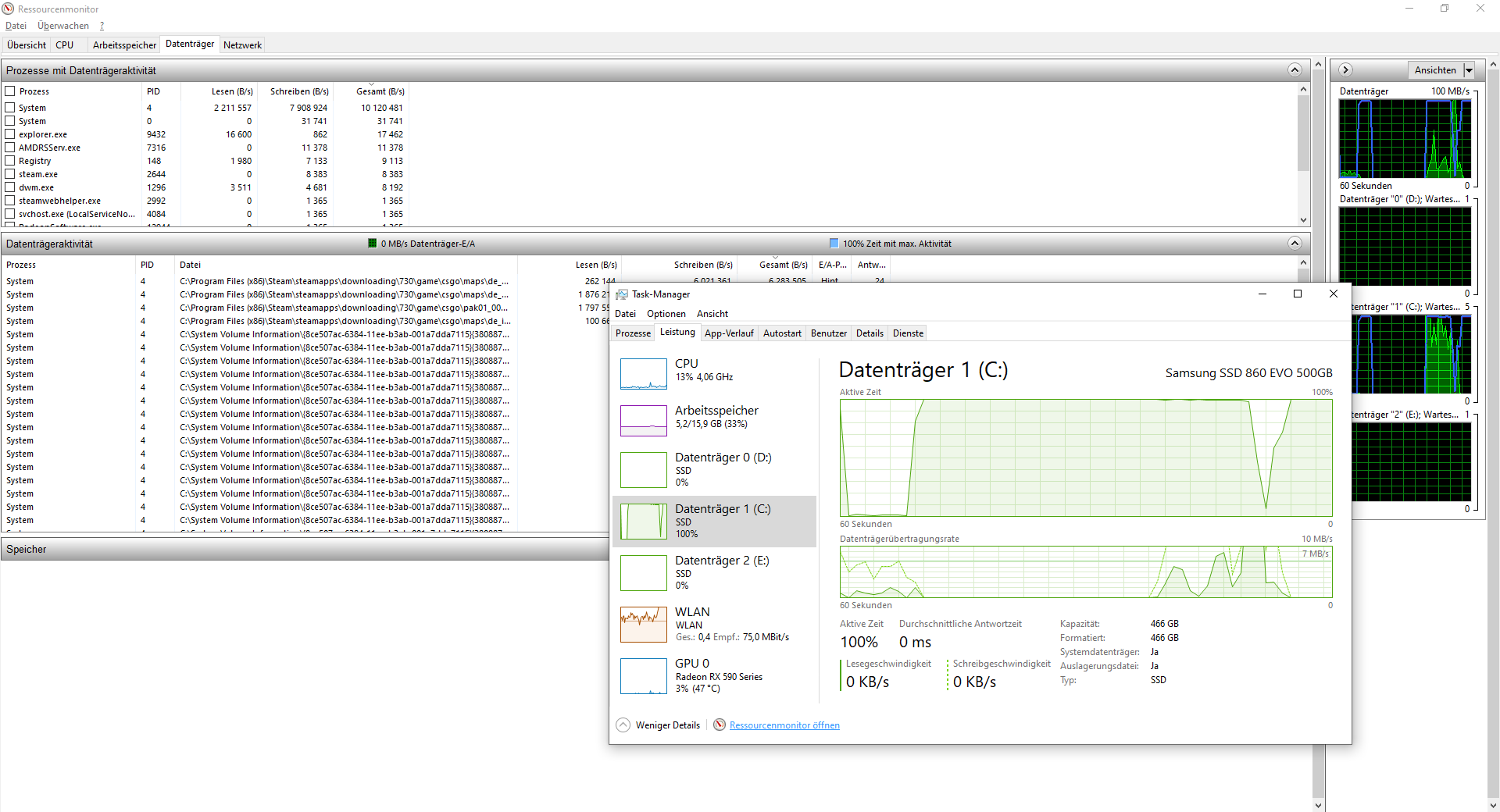Viewport: 1500px width, 812px height.
Task: Check the explorer.exe process checkbox
Action: pyautogui.click(x=10, y=134)
